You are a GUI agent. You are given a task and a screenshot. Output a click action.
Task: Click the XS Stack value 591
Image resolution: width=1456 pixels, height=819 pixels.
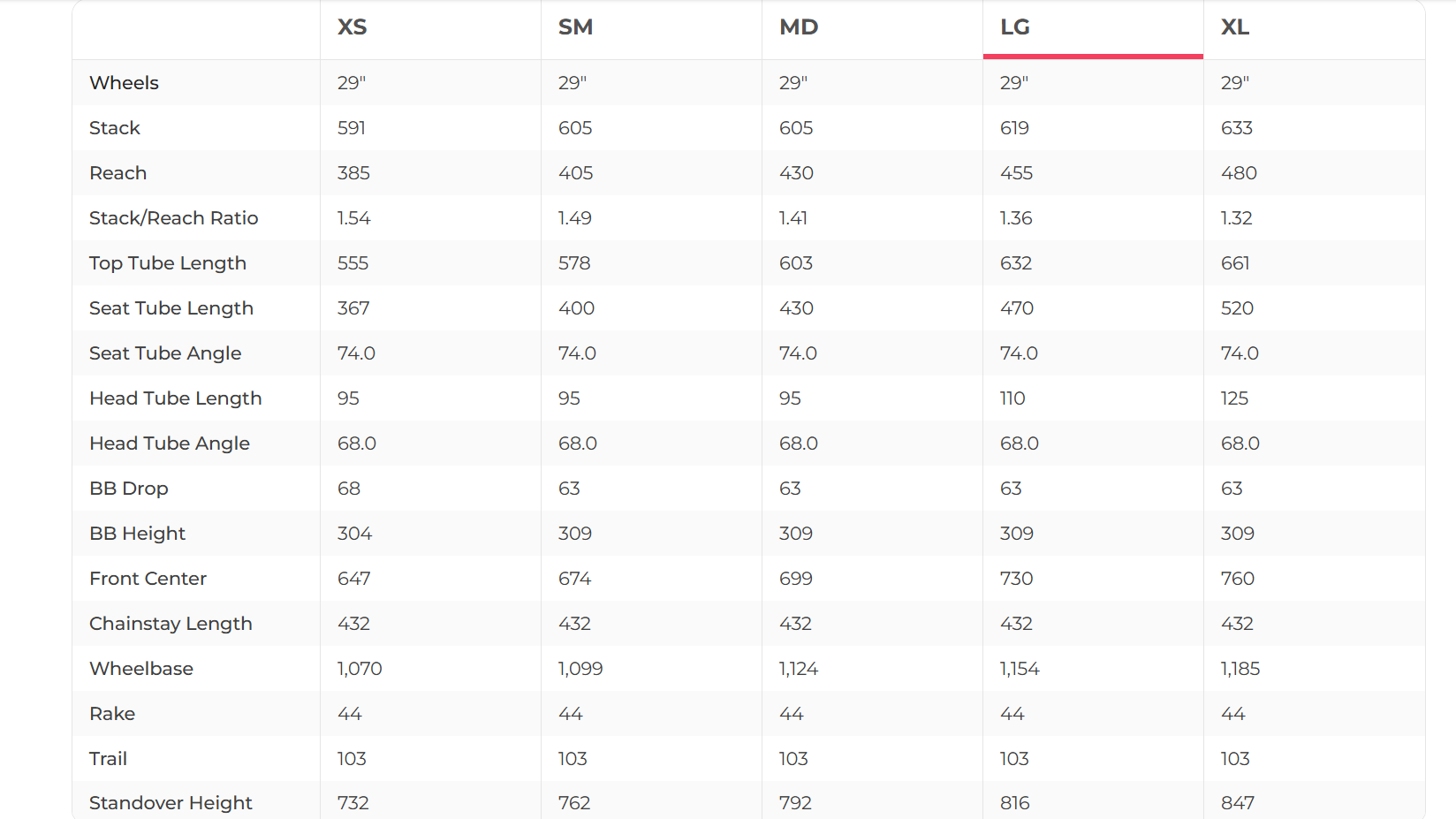(x=352, y=128)
